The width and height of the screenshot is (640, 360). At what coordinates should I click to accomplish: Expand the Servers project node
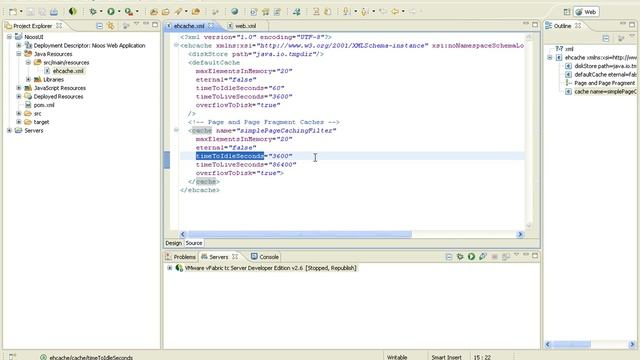(9, 131)
